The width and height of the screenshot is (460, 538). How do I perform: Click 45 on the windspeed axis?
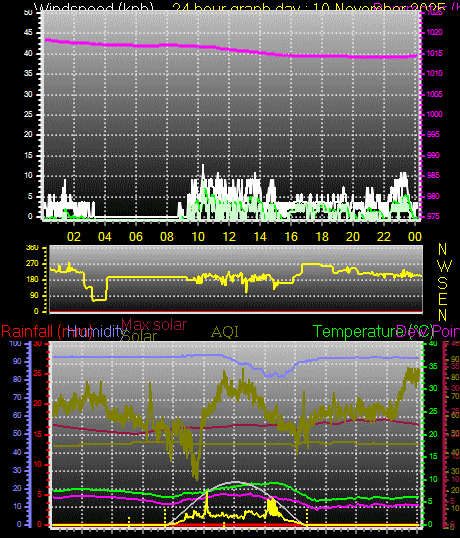point(28,33)
